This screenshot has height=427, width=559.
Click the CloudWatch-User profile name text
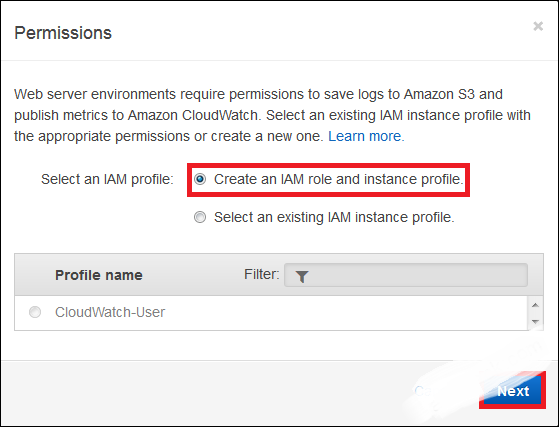(x=110, y=312)
